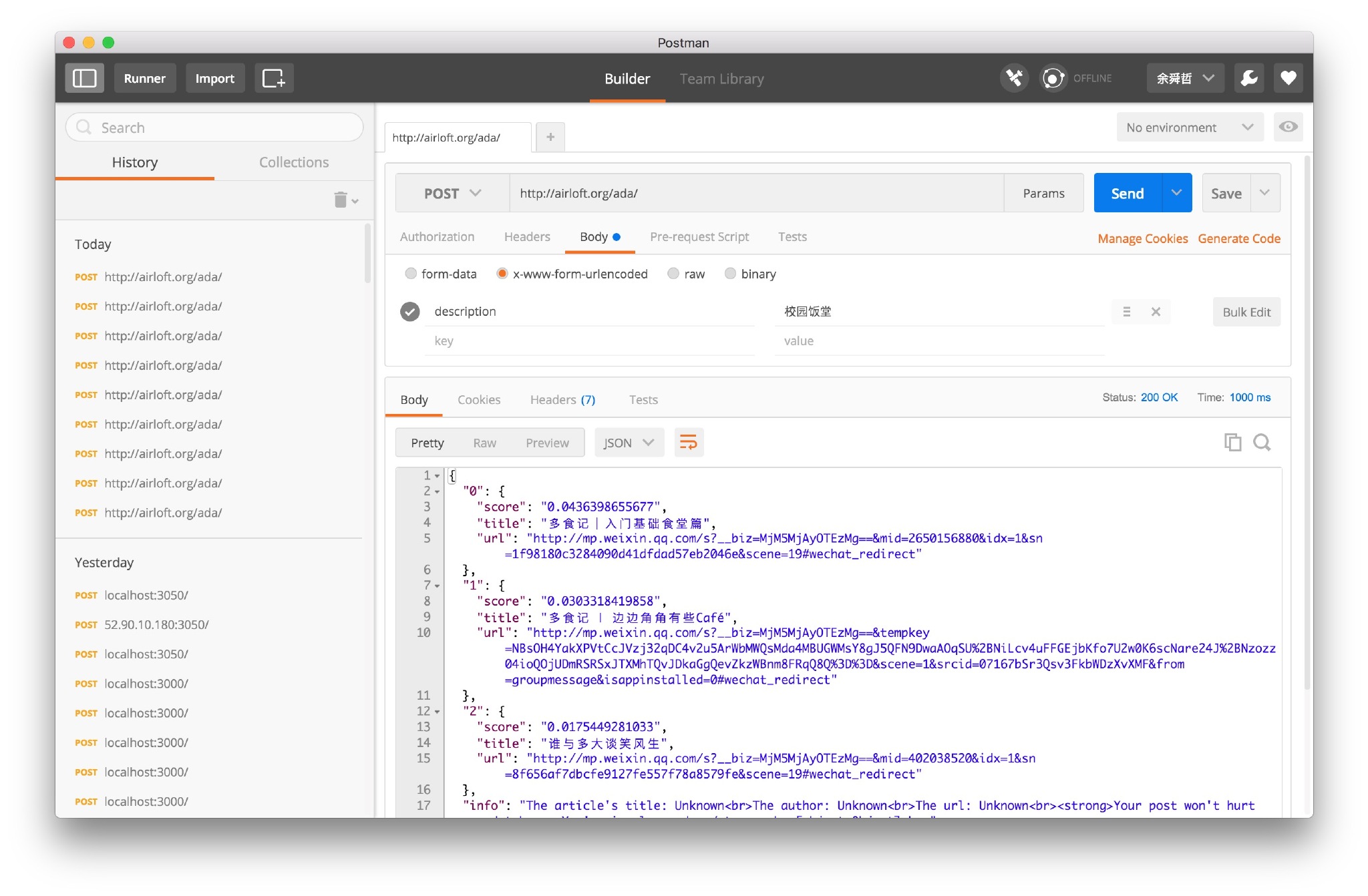Clear history with the trash icon
This screenshot has height=896, width=1368.
[341, 200]
